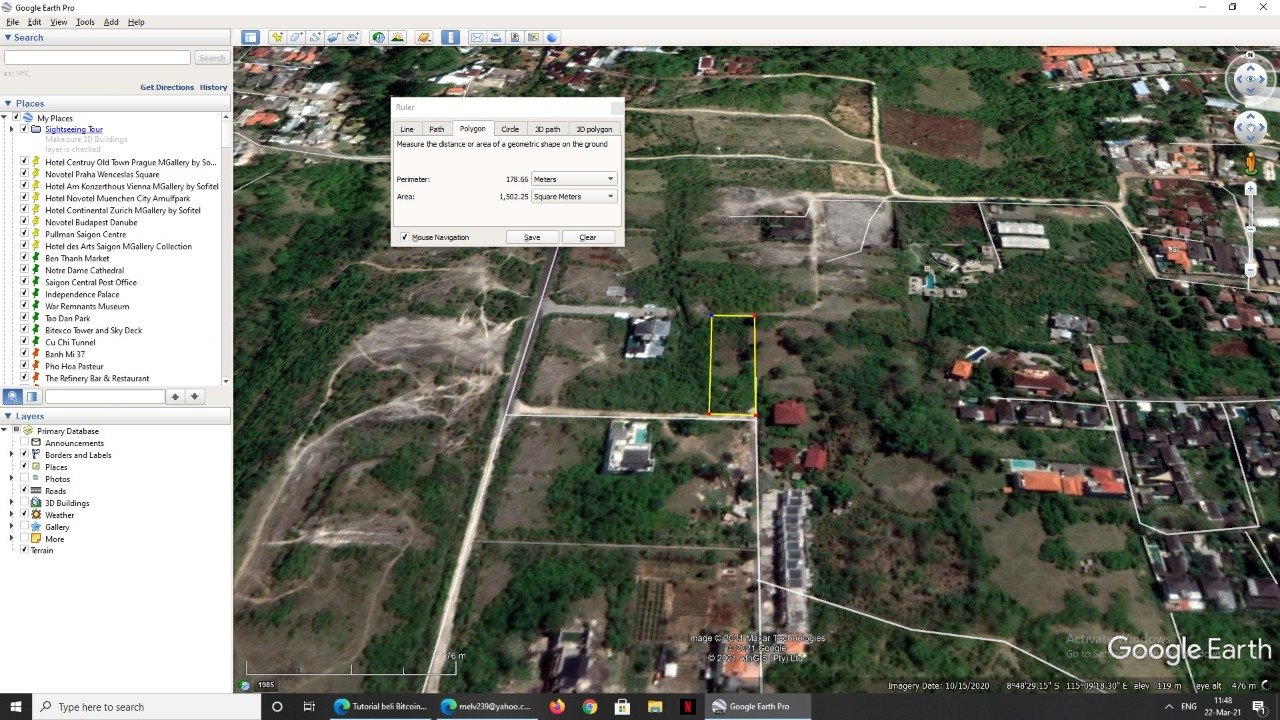Viewport: 1280px width, 720px height.
Task: Click the Email toolbar icon
Action: (477, 38)
